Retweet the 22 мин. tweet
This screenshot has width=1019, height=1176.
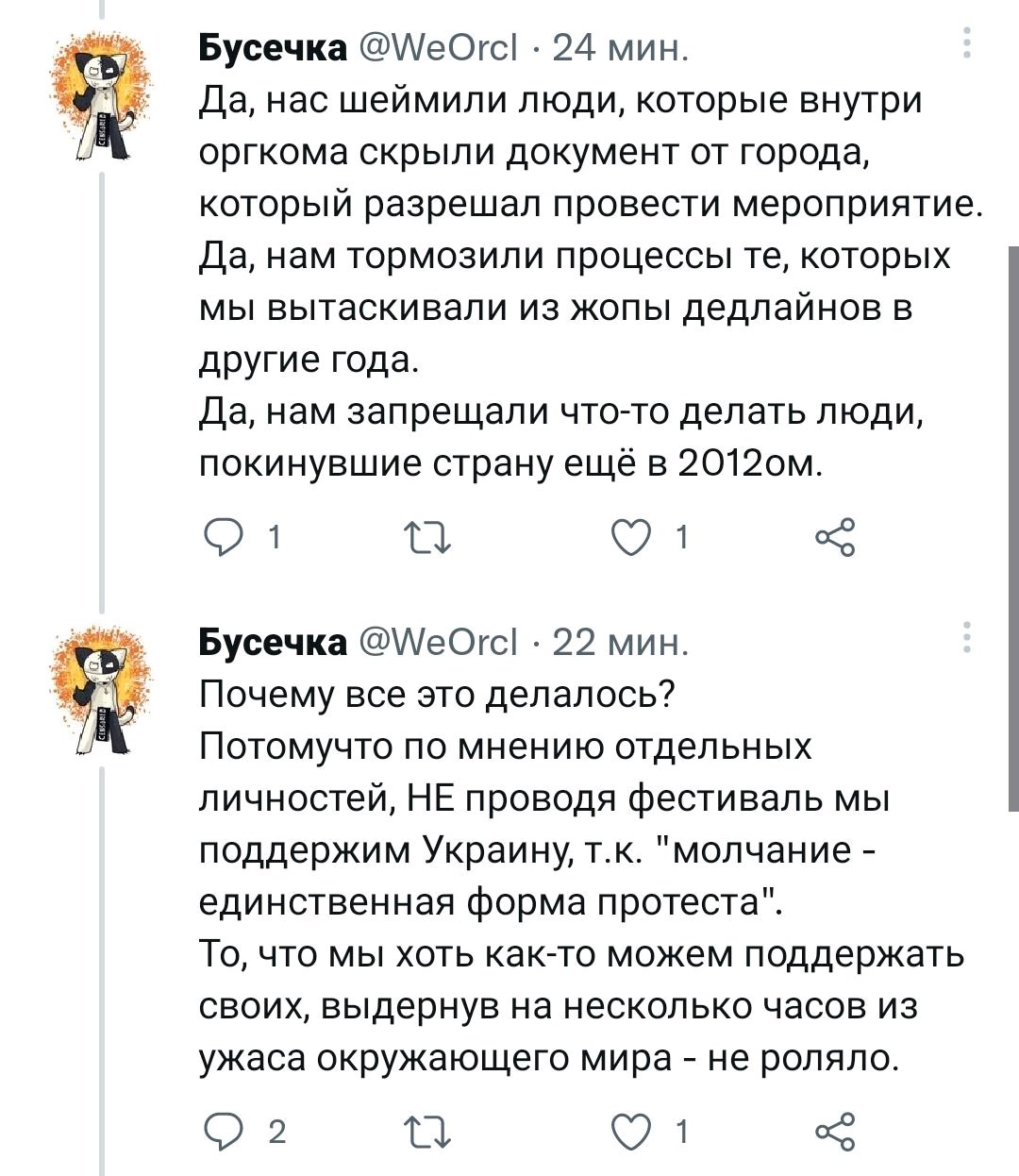point(427,1131)
